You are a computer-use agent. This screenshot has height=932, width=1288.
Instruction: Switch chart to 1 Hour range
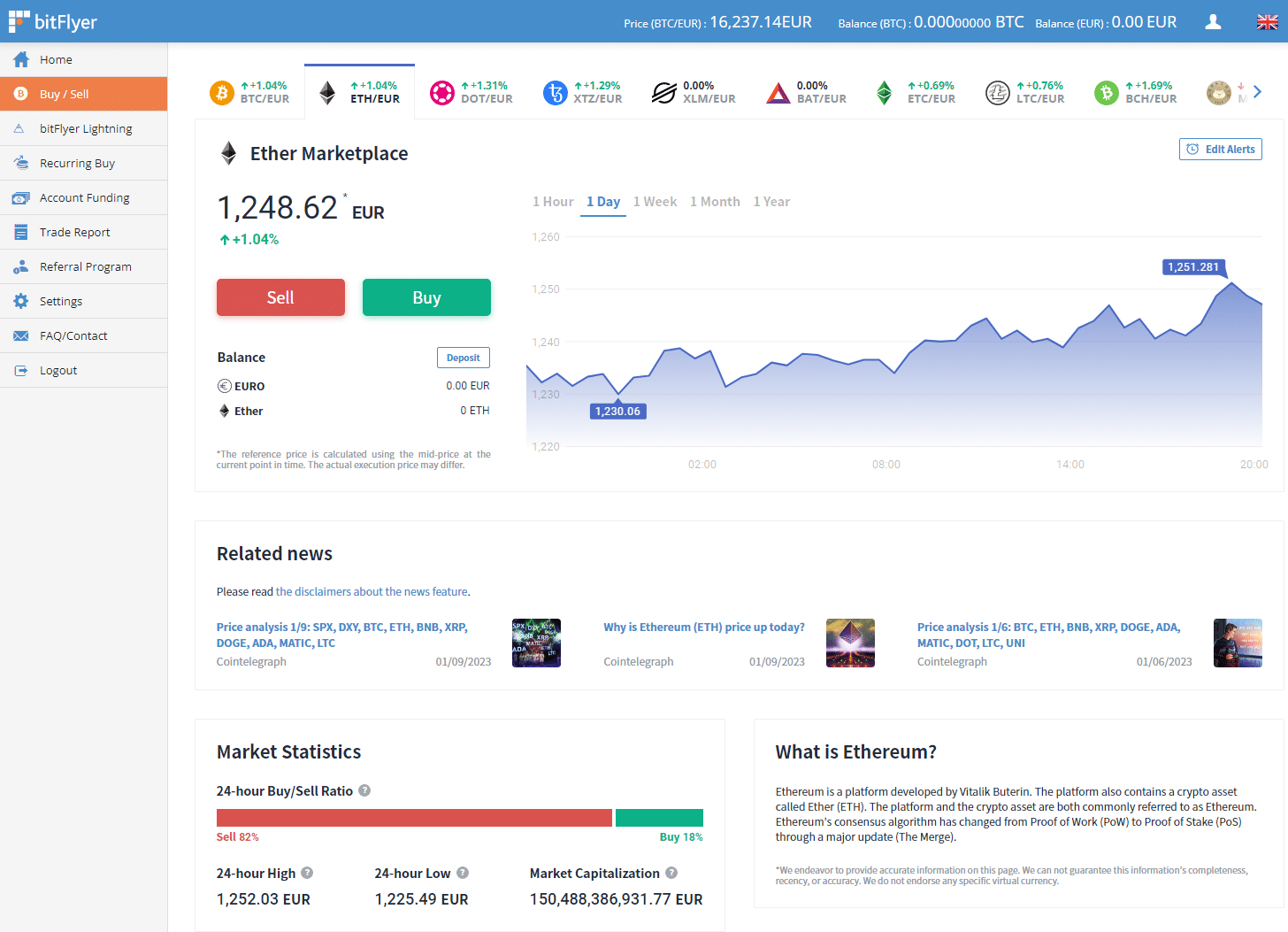click(x=553, y=202)
